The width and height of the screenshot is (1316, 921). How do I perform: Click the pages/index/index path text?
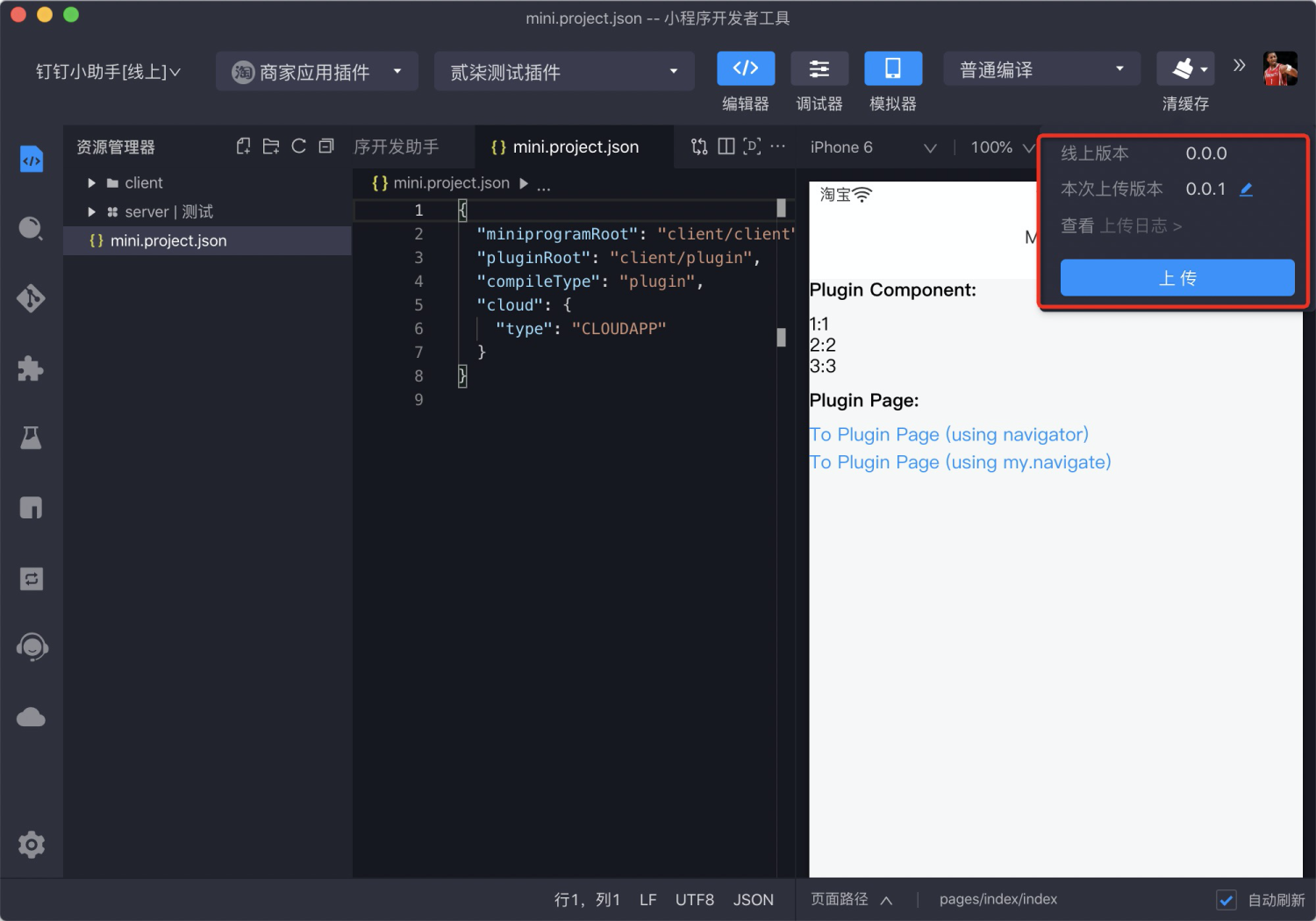point(998,899)
